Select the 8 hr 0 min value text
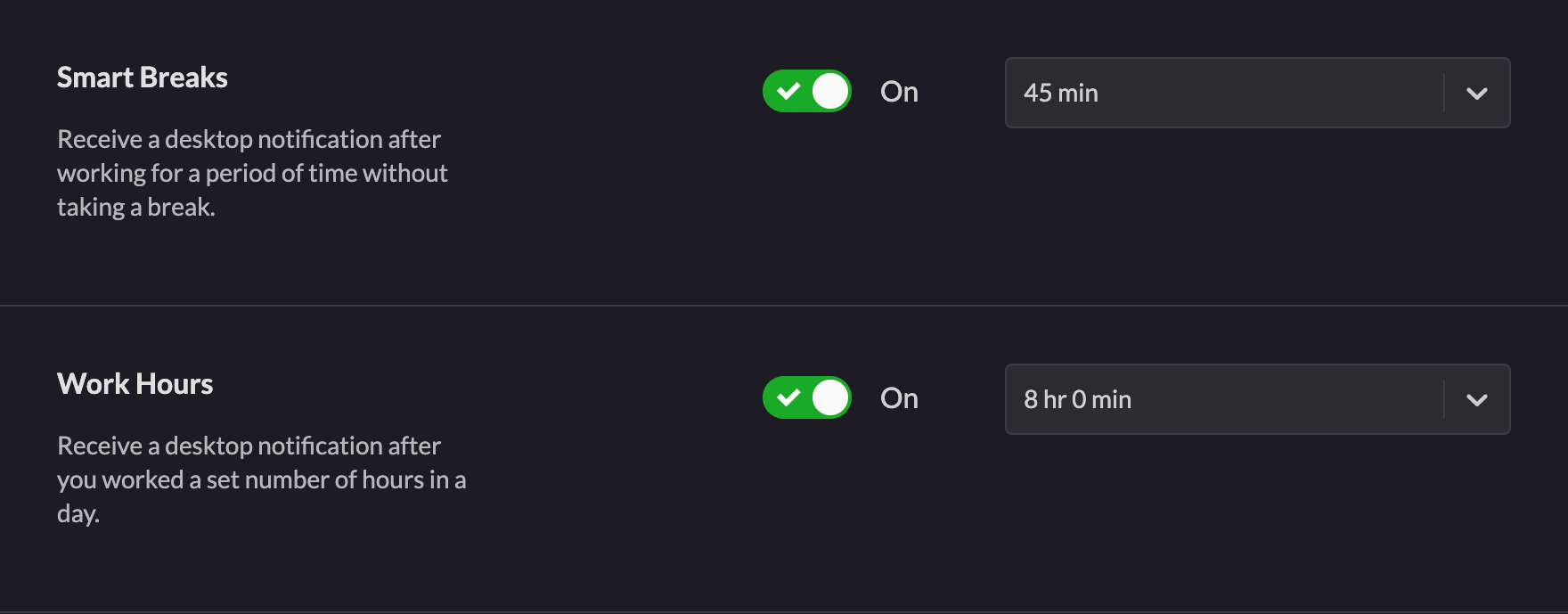1568x614 pixels. 1077,399
